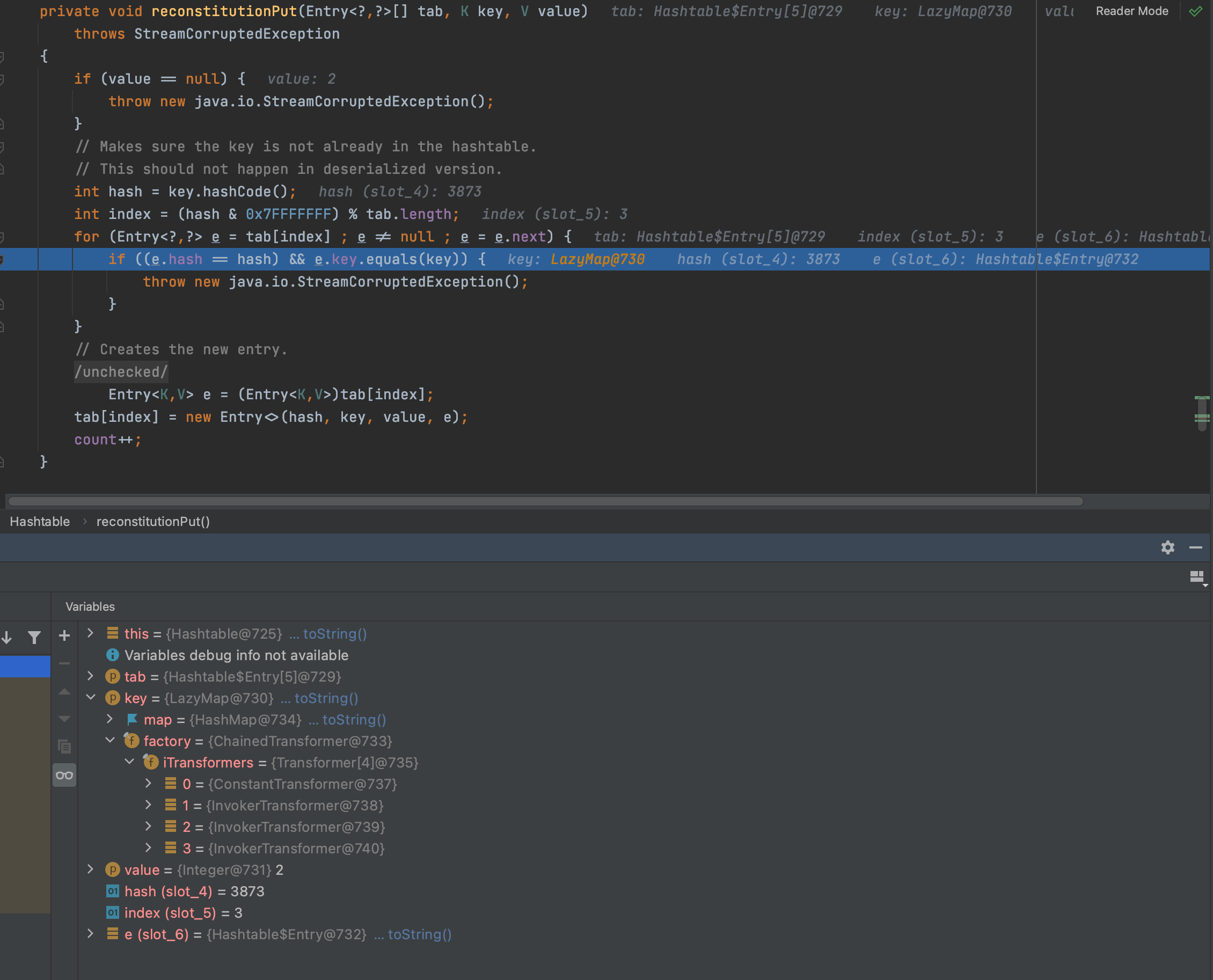The width and height of the screenshot is (1213, 980).
Task: Expand the value Integer@731 node
Action: (x=90, y=869)
